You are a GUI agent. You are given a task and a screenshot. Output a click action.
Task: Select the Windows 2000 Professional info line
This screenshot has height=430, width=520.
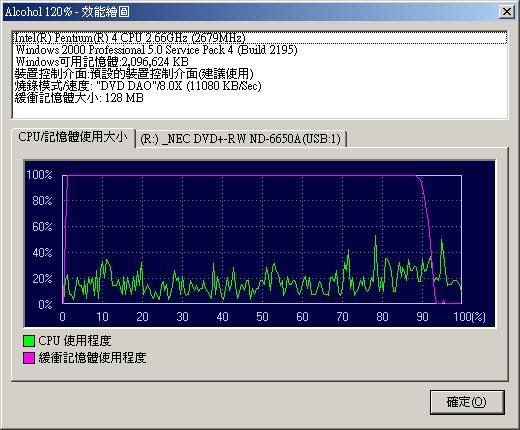pos(156,50)
